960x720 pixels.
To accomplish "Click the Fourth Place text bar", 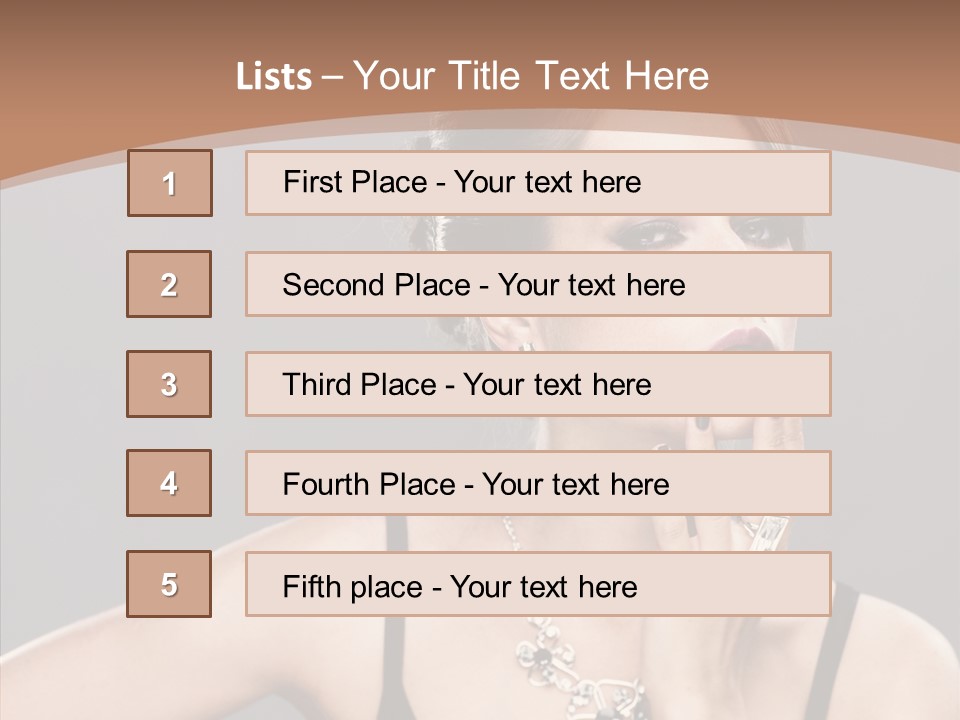I will (538, 483).
